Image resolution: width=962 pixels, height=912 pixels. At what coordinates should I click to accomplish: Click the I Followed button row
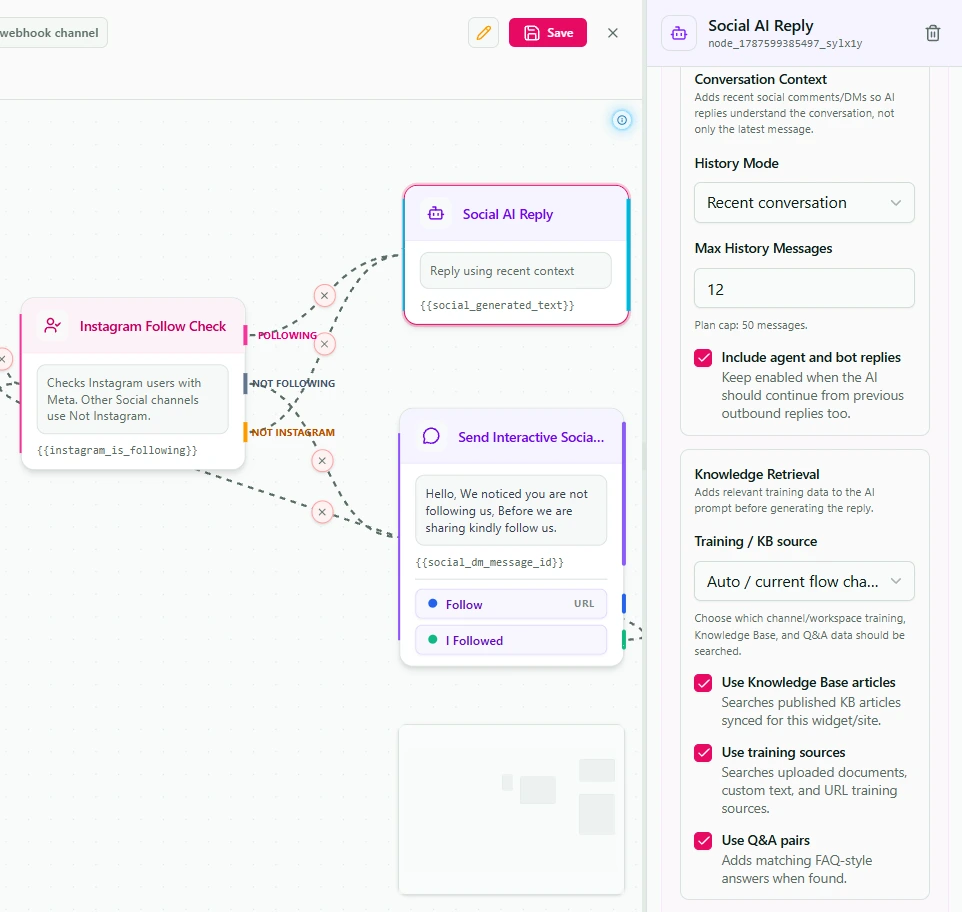511,640
